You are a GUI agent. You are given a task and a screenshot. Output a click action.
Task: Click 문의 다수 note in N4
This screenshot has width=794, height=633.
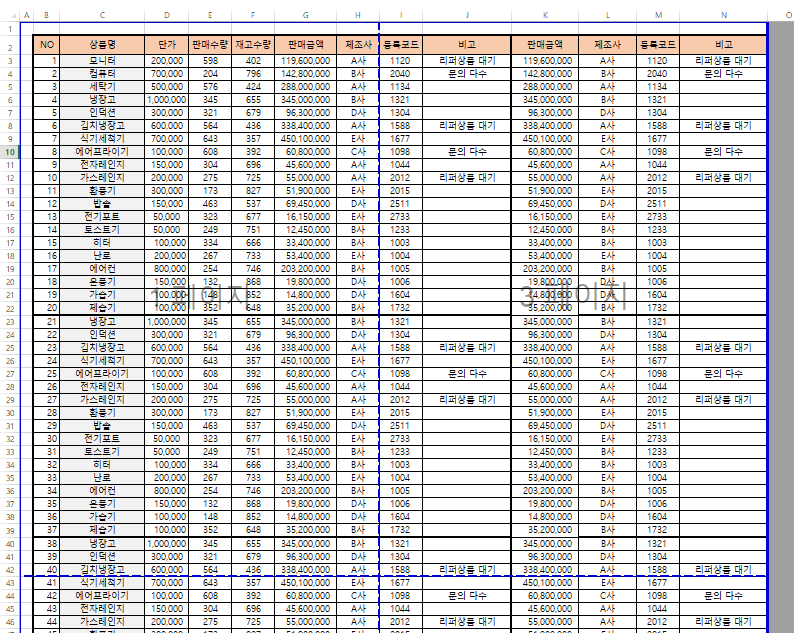point(724,74)
